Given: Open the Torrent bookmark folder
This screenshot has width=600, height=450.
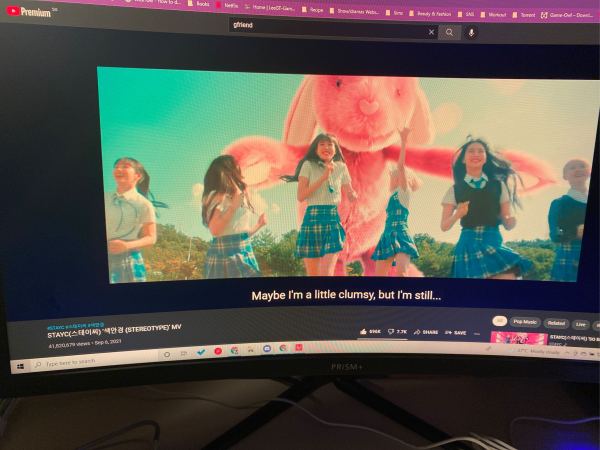Looking at the screenshot, I should 524,15.
